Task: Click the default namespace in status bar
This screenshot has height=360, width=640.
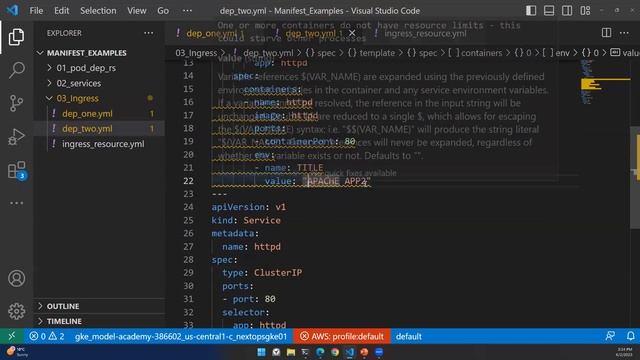Action: (x=409, y=336)
